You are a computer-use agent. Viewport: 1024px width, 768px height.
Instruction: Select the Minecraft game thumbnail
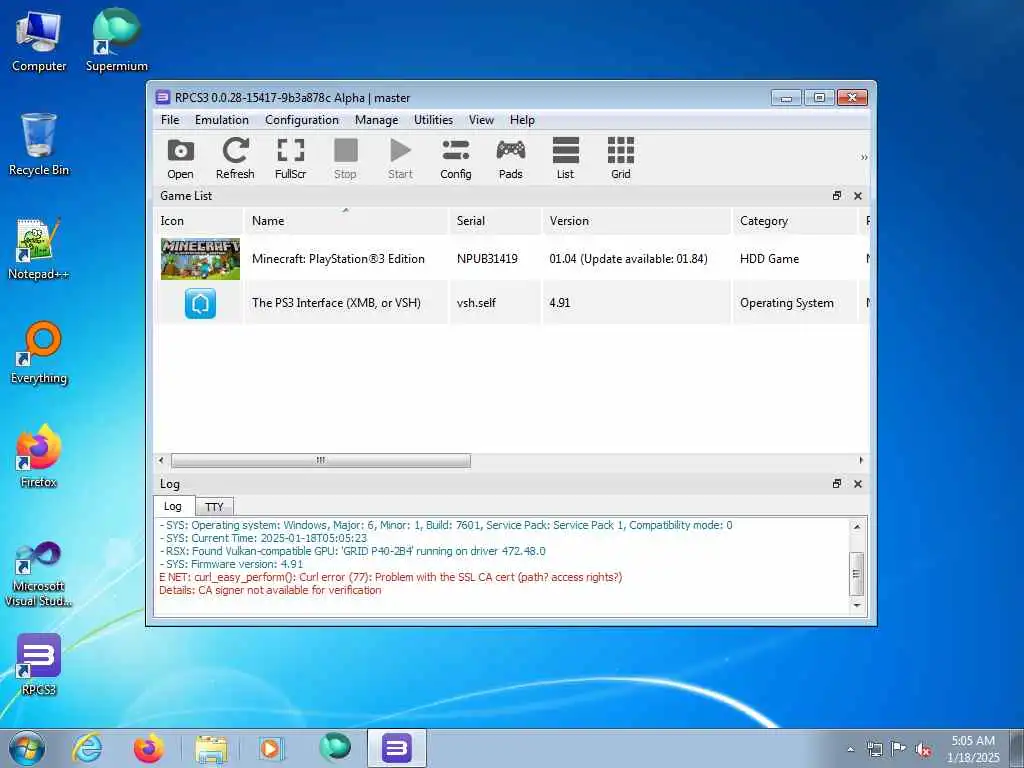point(200,259)
